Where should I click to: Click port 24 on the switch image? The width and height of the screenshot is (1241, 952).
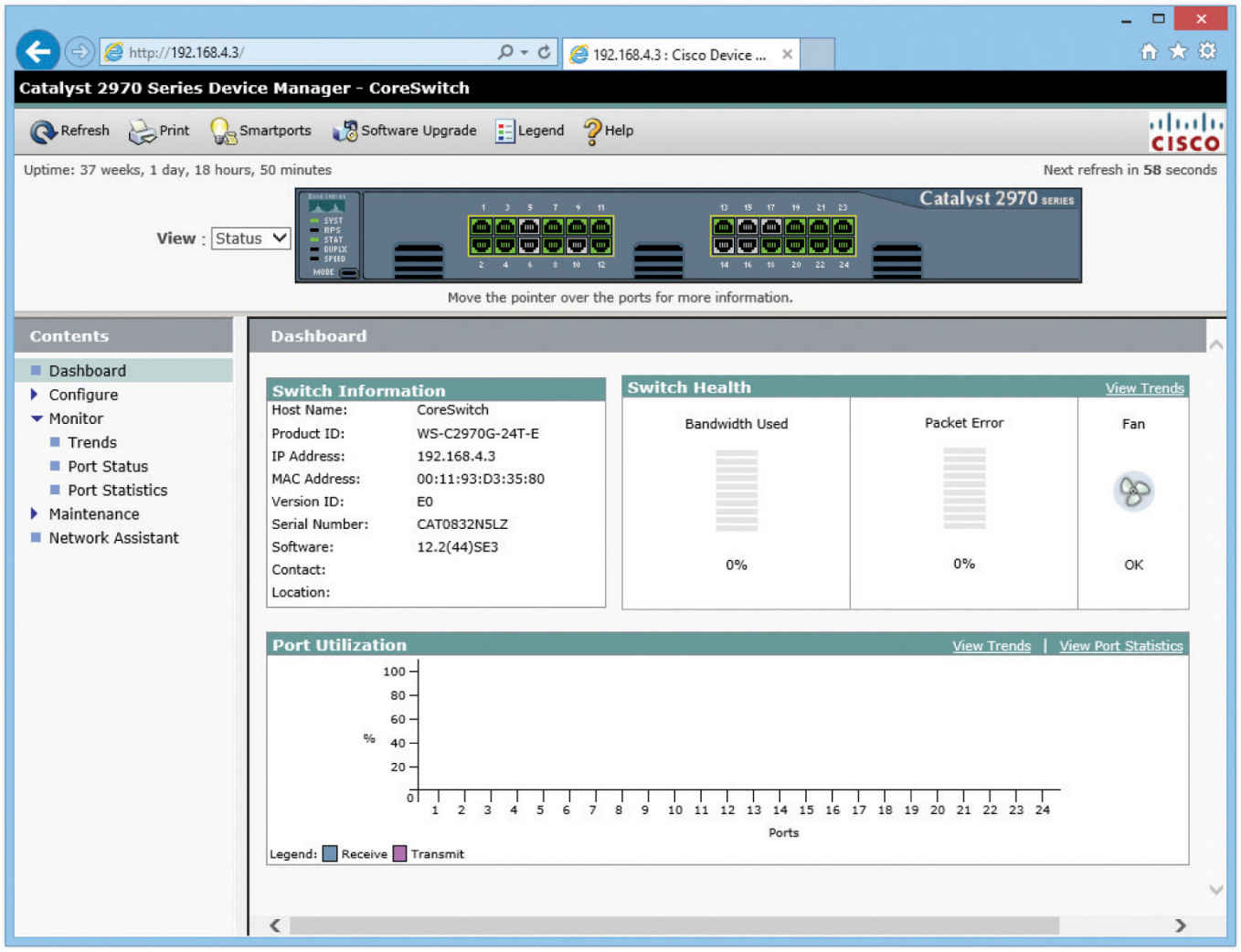click(843, 245)
